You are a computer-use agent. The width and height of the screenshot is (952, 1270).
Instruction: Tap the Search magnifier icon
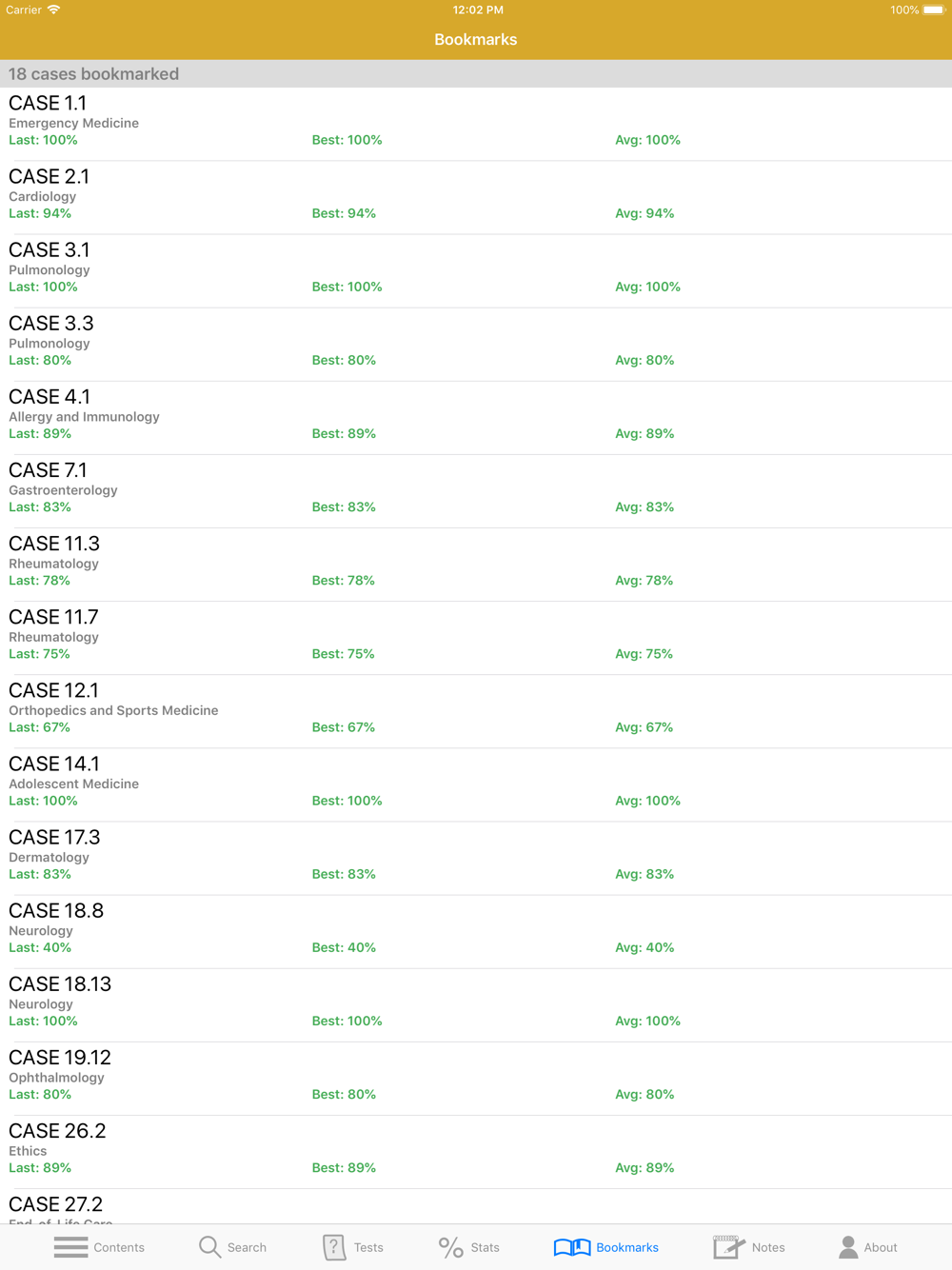point(209,1247)
